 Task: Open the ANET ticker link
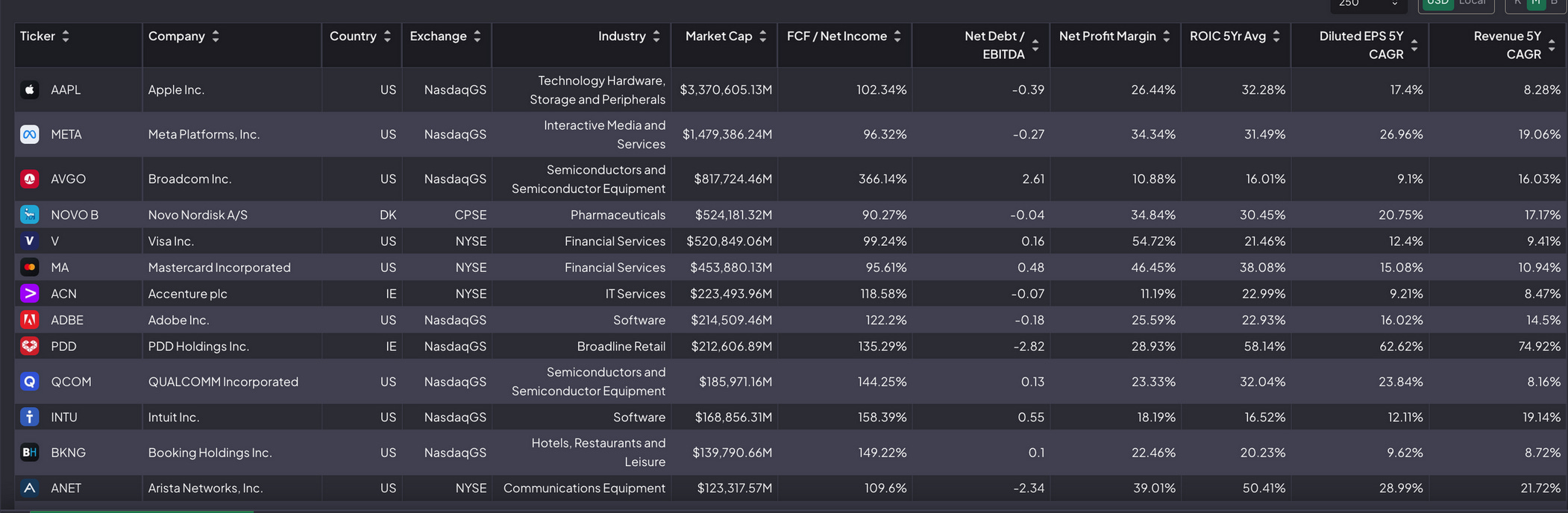(x=66, y=488)
